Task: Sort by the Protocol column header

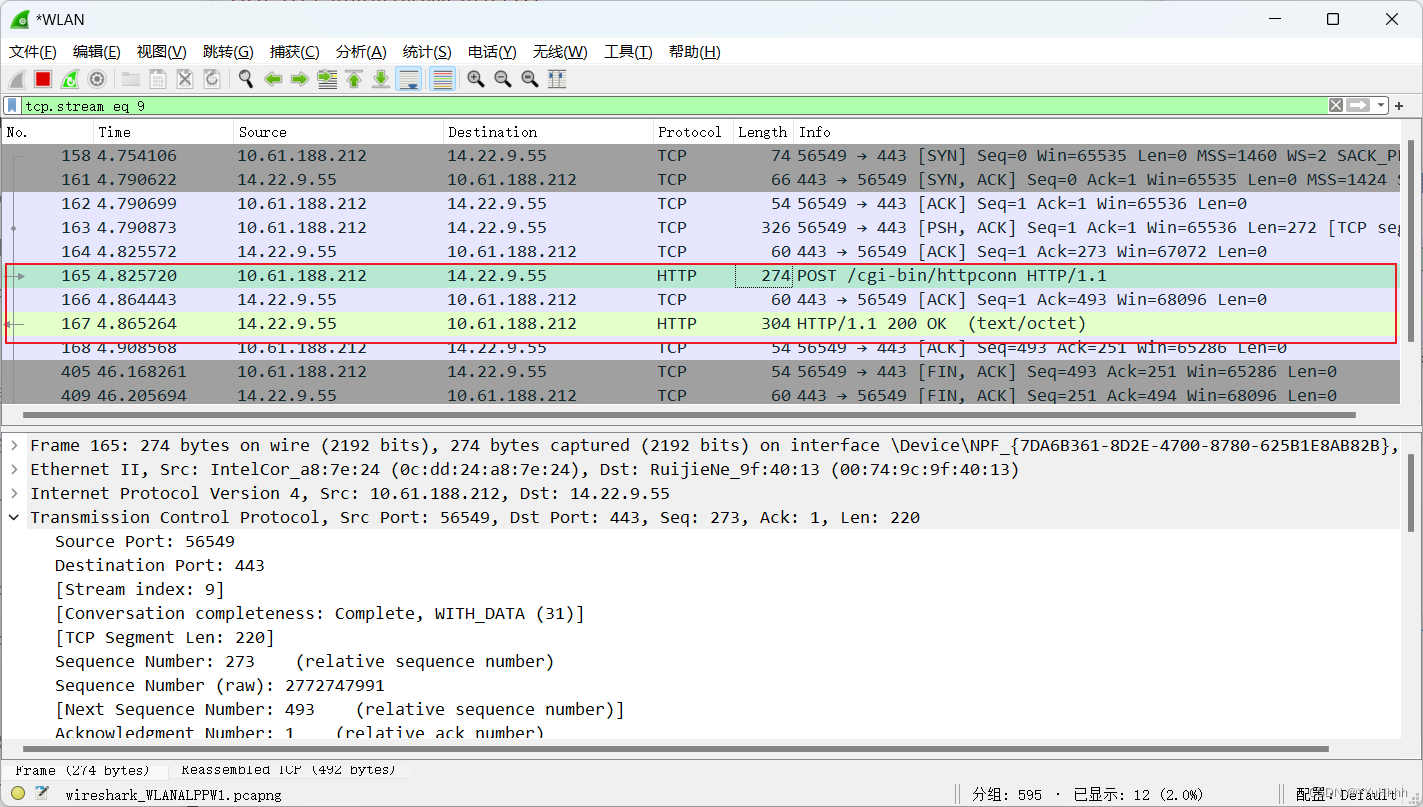Action: [x=693, y=132]
